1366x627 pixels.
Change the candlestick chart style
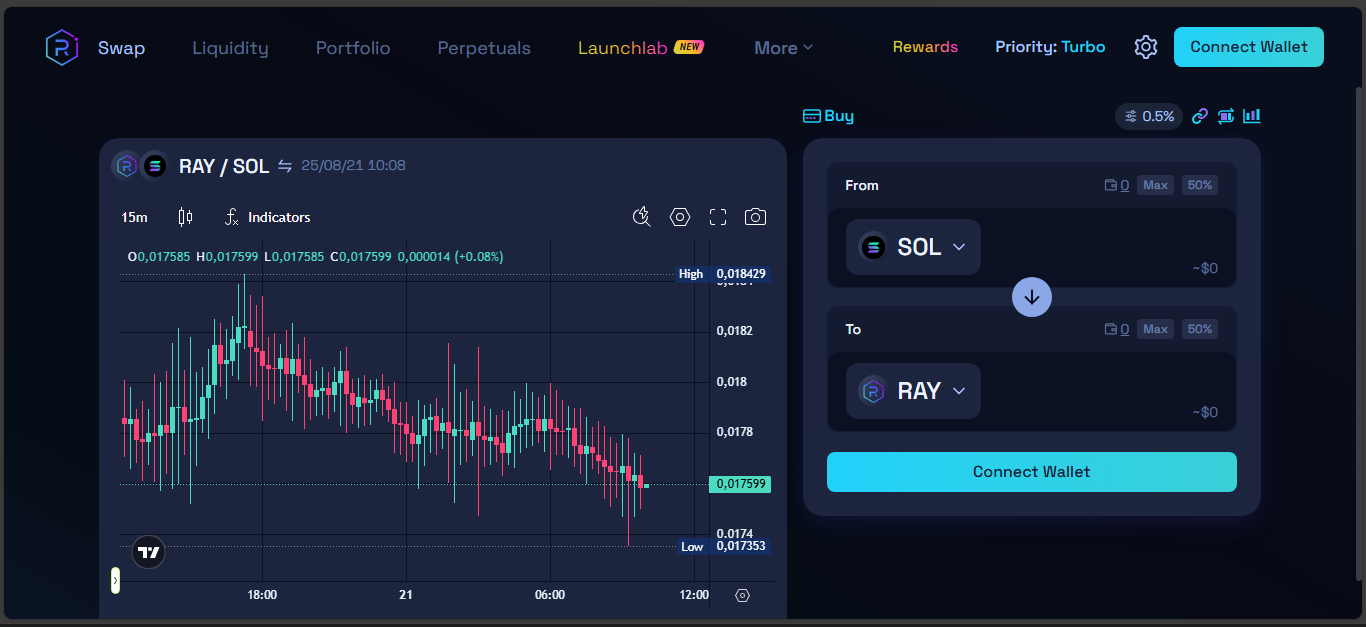[x=185, y=217]
